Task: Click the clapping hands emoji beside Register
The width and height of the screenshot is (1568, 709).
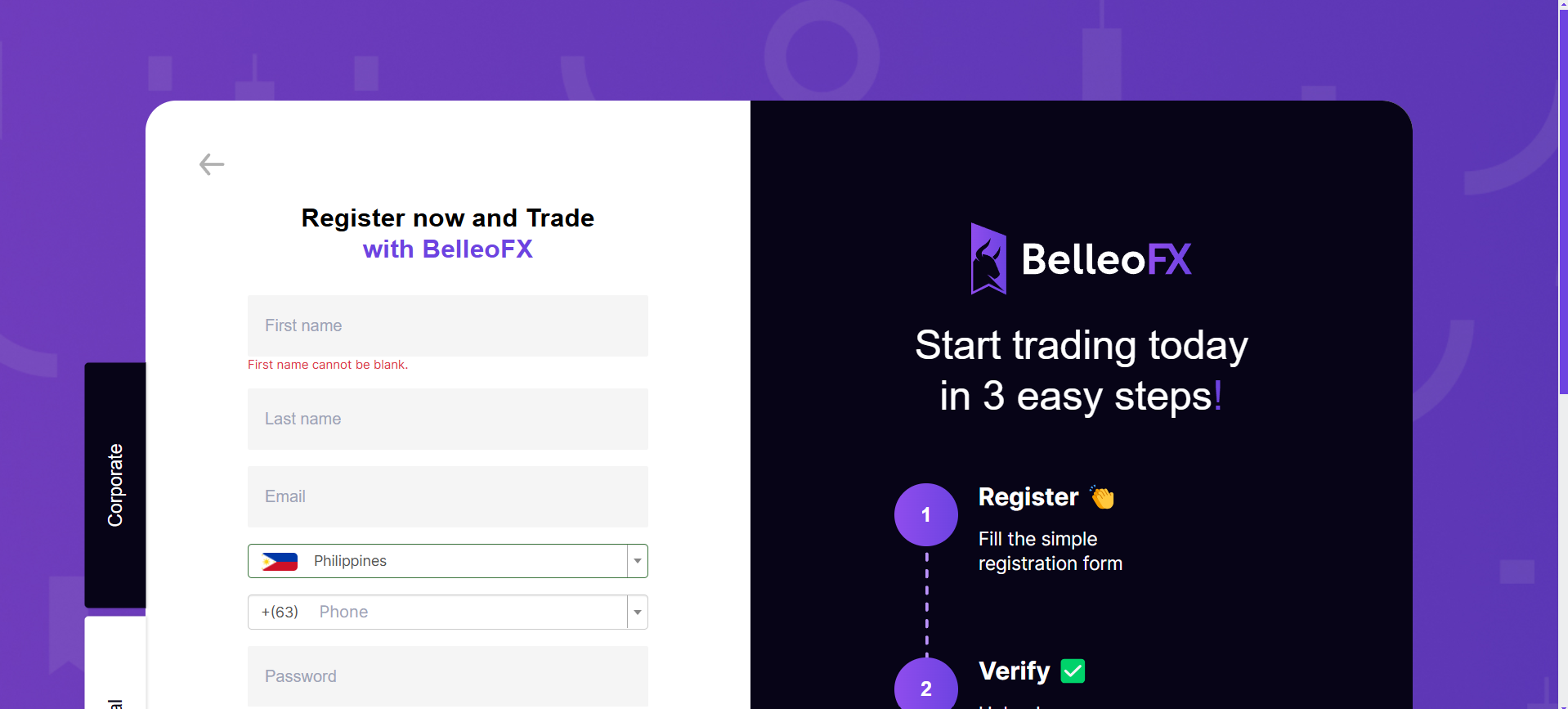Action: click(1103, 497)
